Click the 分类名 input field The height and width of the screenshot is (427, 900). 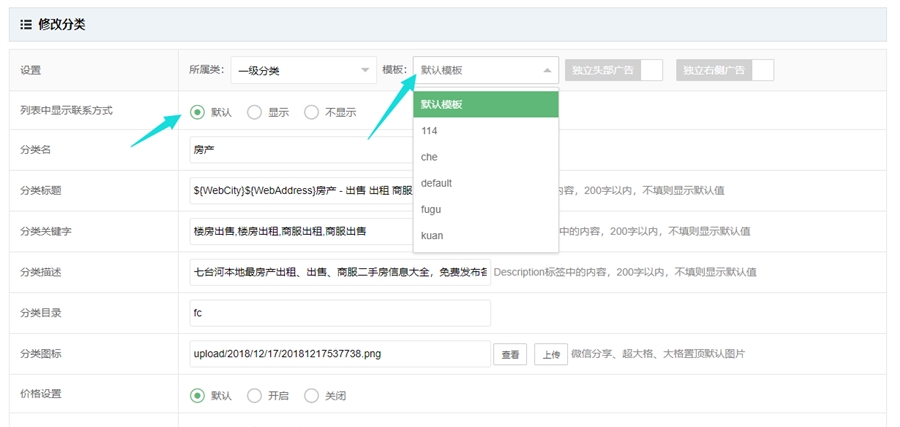pos(300,151)
